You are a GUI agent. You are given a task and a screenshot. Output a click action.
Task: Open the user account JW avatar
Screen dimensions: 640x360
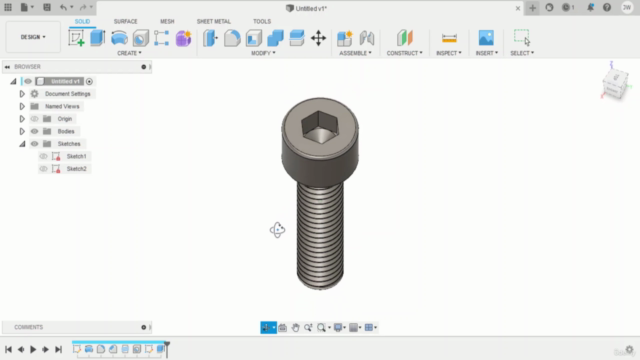(627, 7)
